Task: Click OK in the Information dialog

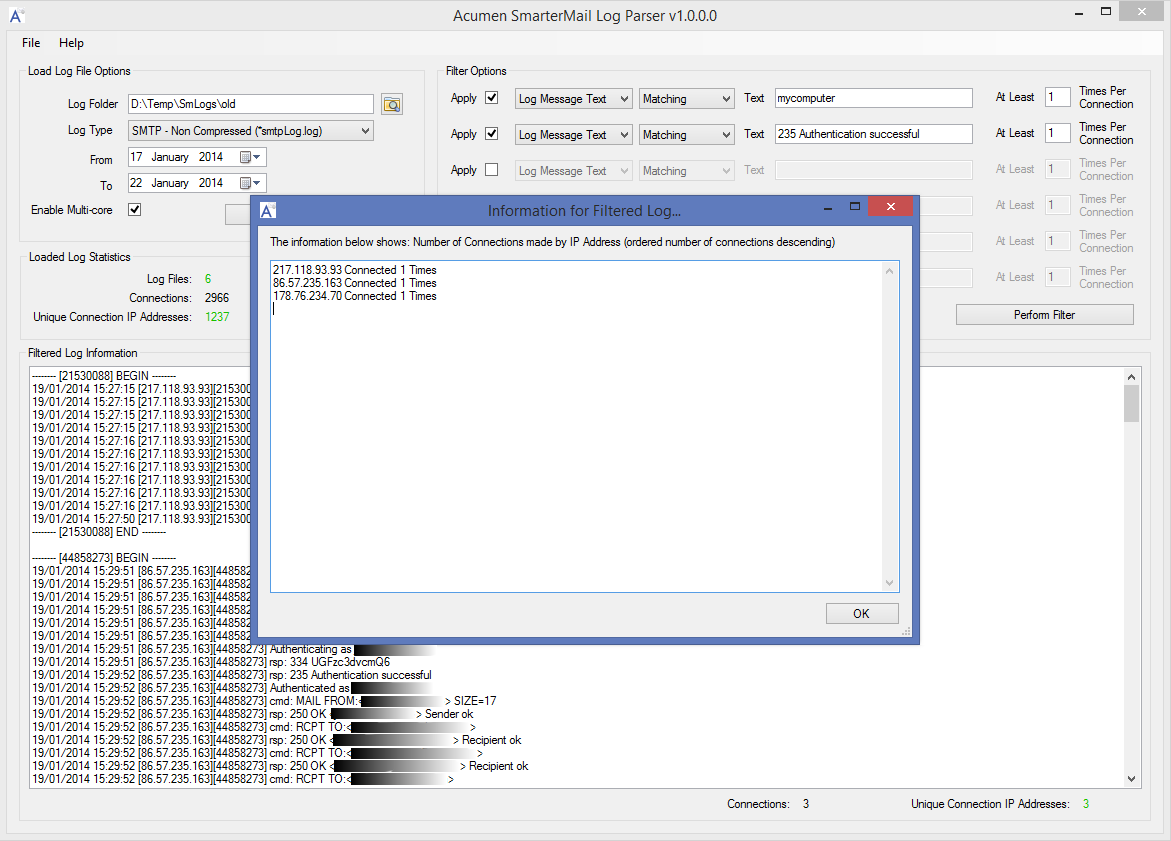Action: click(862, 613)
